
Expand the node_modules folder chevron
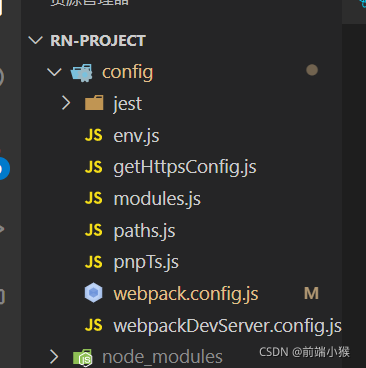coord(54,357)
